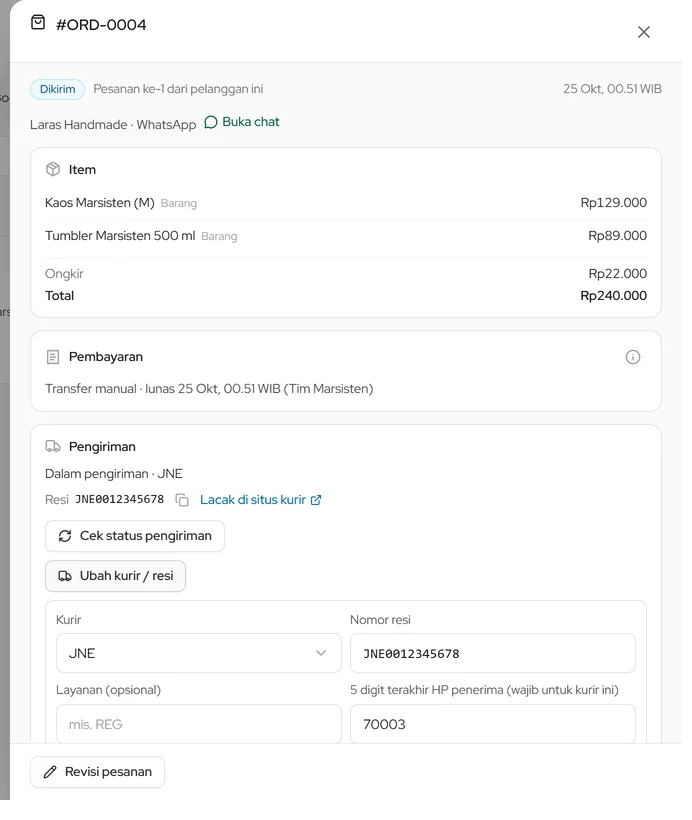Click the Dikirim status badge

click(58, 89)
